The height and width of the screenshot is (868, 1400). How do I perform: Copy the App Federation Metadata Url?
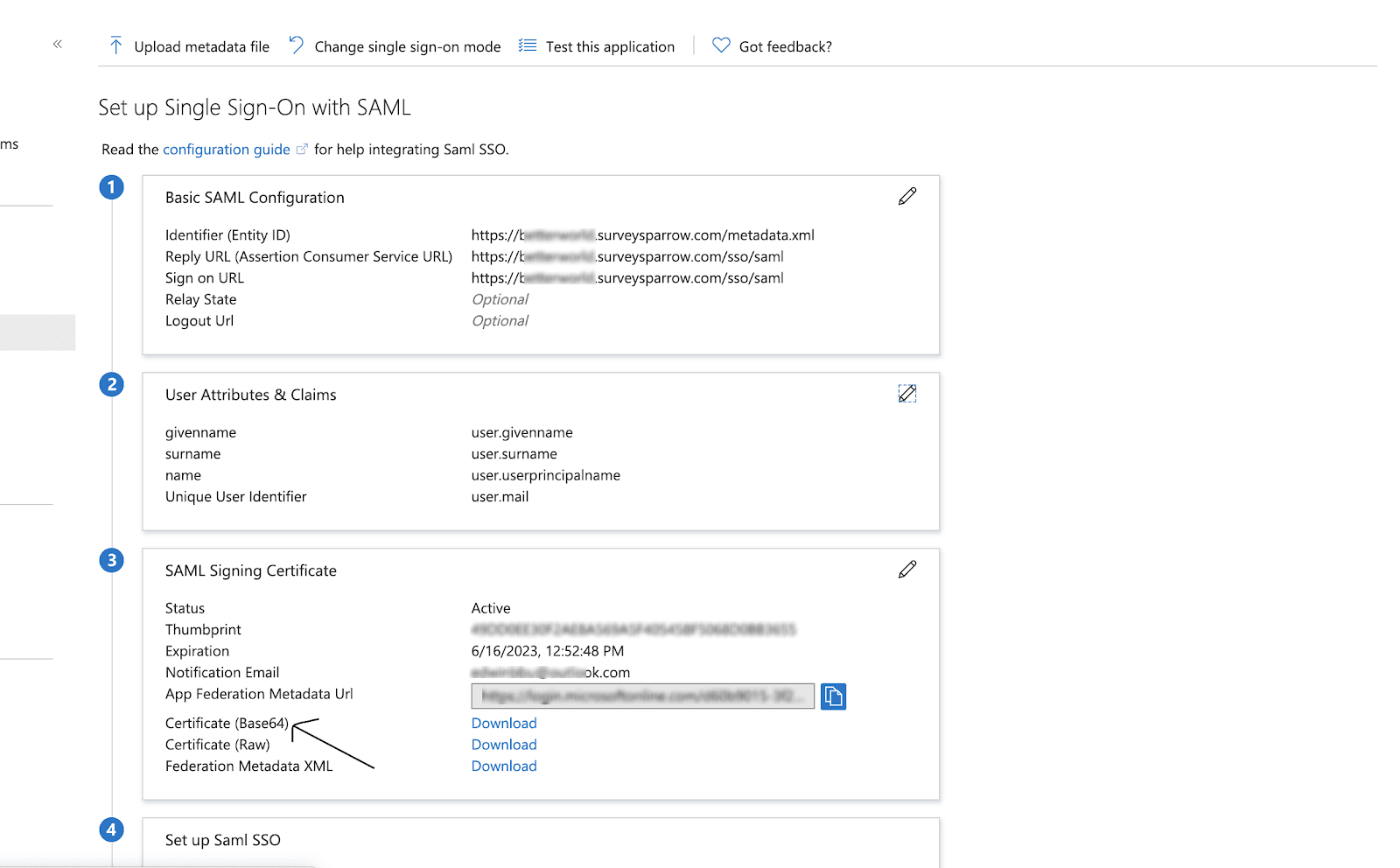pyautogui.click(x=833, y=696)
